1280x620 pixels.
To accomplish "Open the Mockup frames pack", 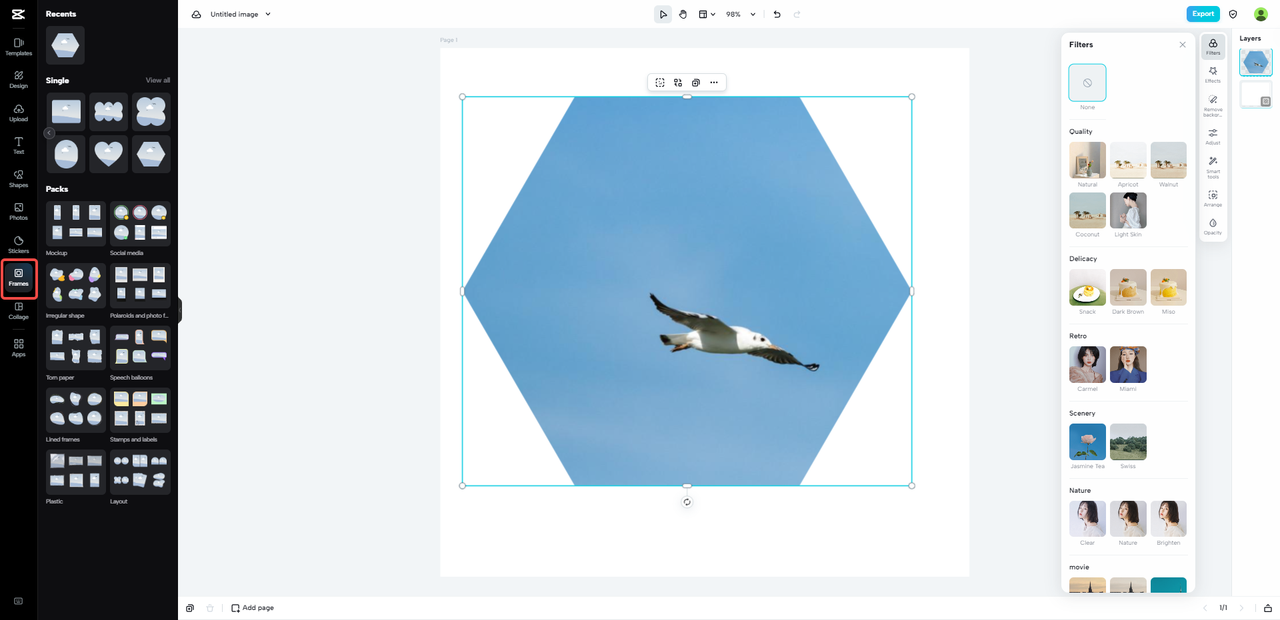I will coord(76,224).
